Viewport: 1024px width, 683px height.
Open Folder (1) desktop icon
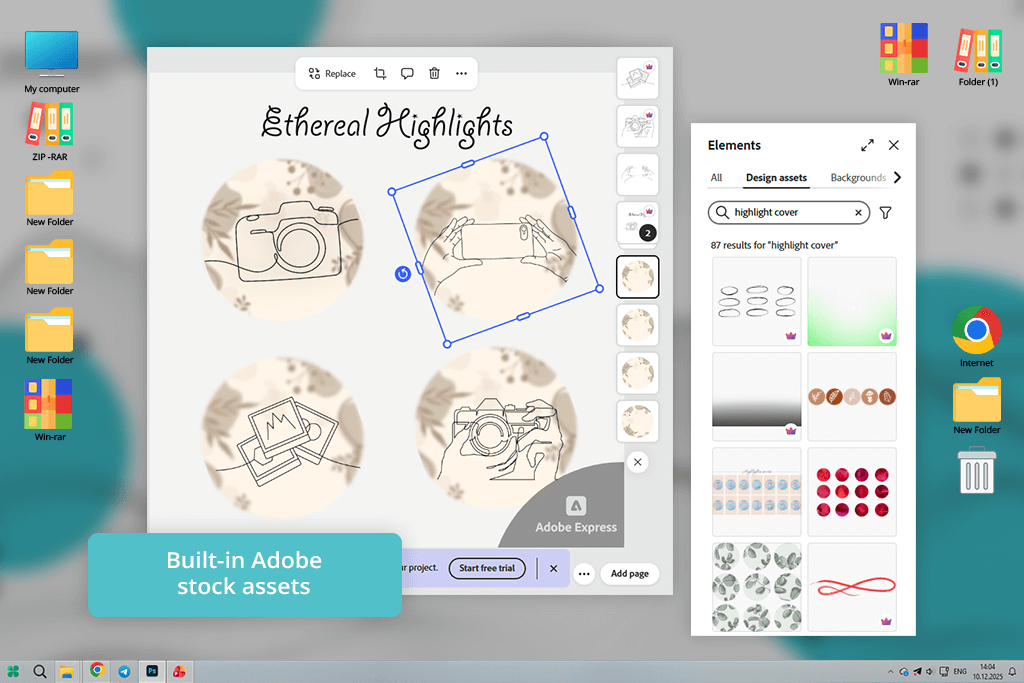(x=978, y=57)
